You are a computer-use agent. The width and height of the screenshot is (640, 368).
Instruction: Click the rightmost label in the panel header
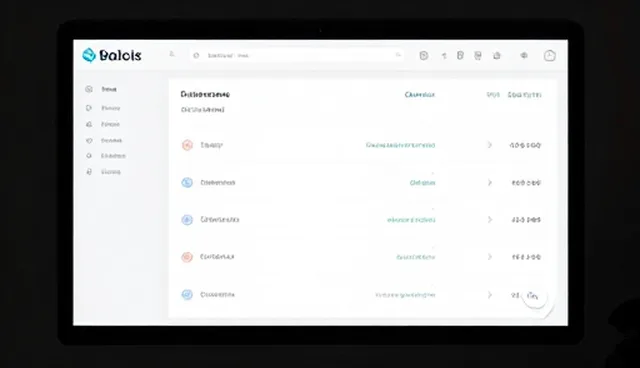point(524,95)
